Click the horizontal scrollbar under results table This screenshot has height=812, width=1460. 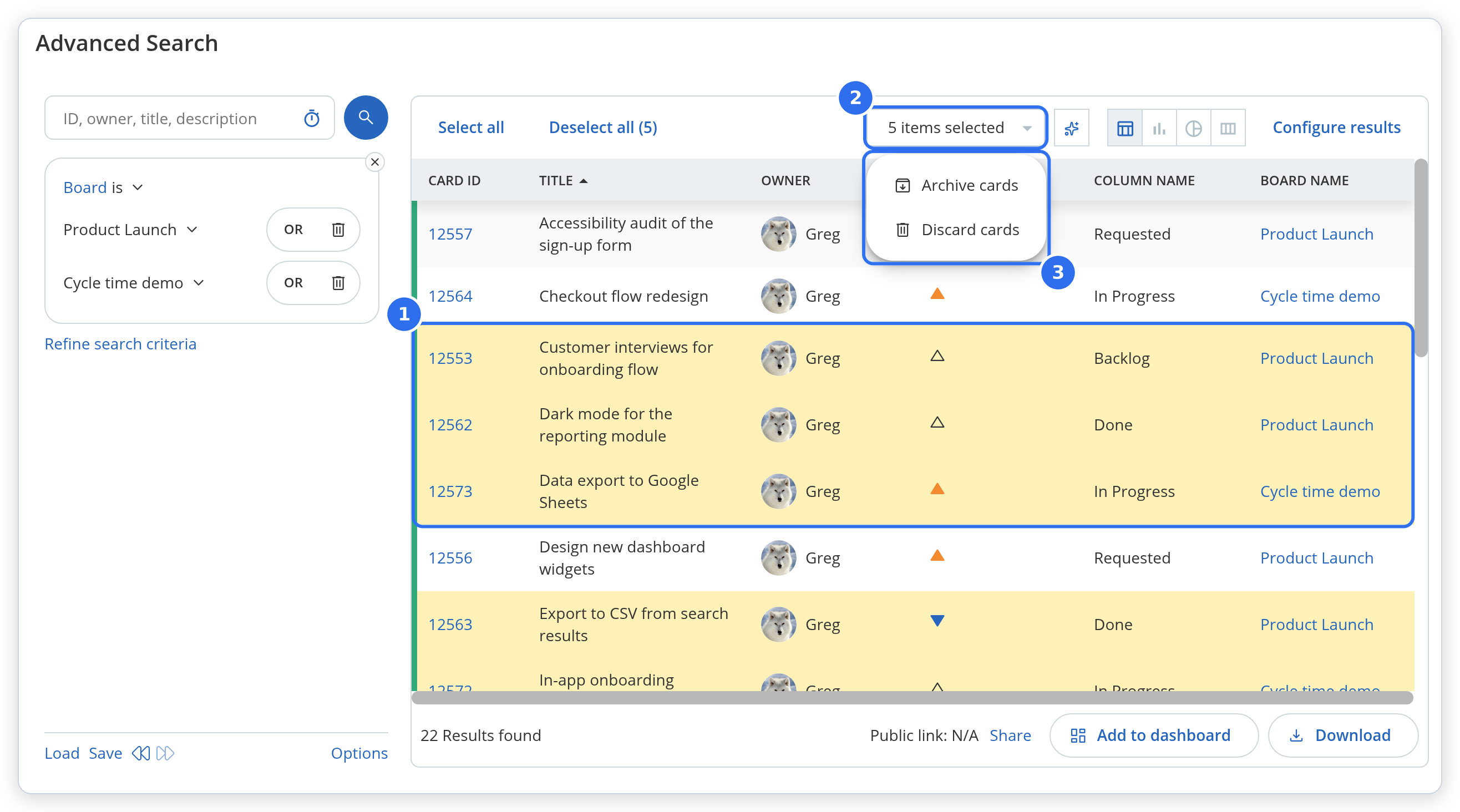tap(912, 697)
